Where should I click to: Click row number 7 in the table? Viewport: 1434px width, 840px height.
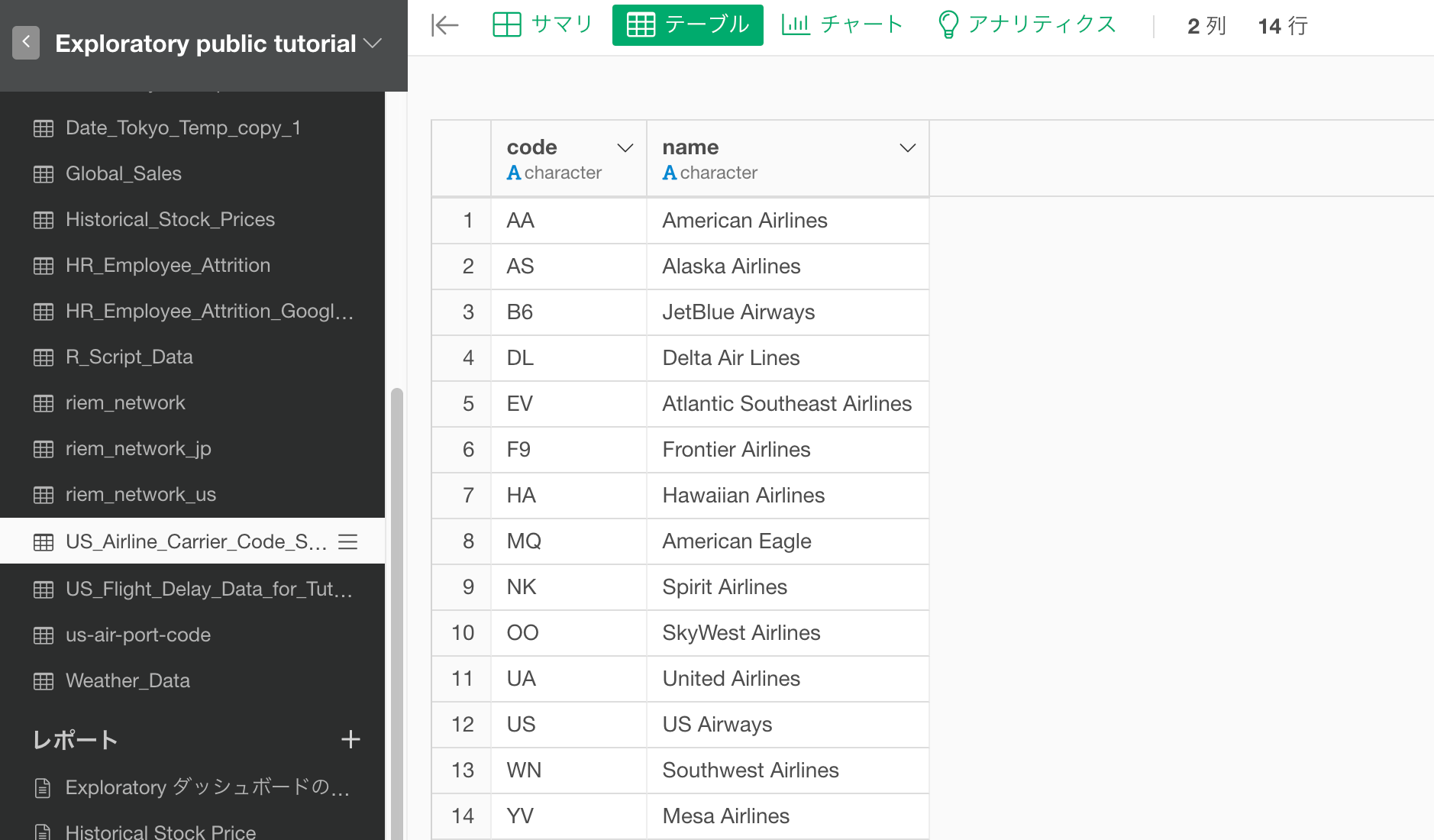pos(461,496)
